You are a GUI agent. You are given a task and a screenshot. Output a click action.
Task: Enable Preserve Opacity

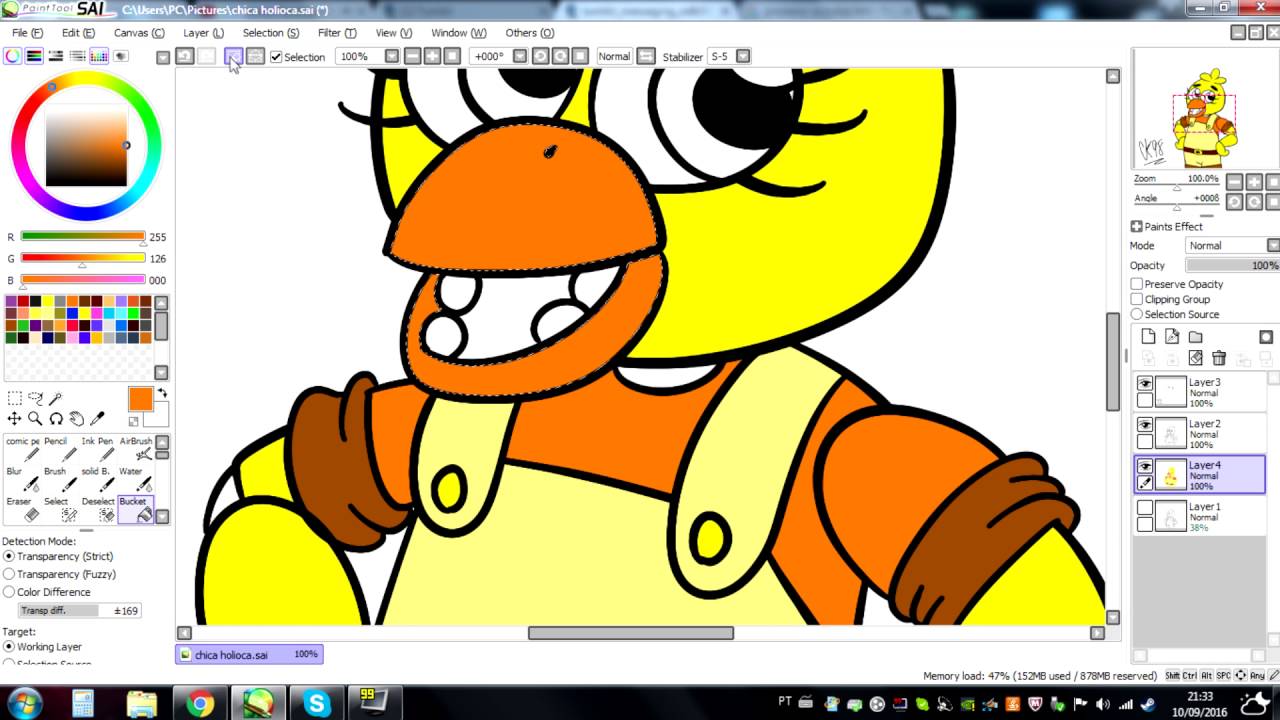tap(1137, 284)
